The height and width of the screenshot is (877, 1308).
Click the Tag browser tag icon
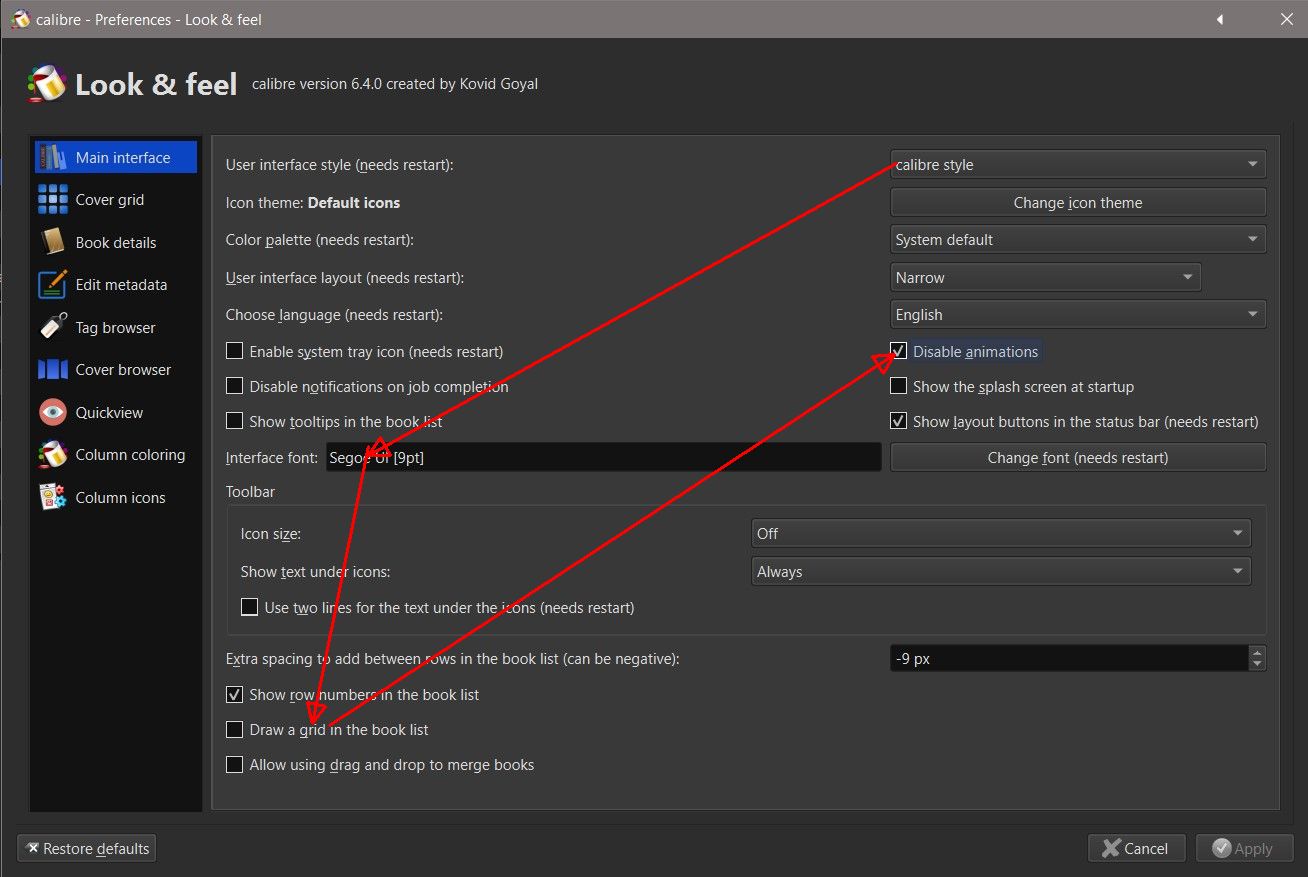coord(52,327)
